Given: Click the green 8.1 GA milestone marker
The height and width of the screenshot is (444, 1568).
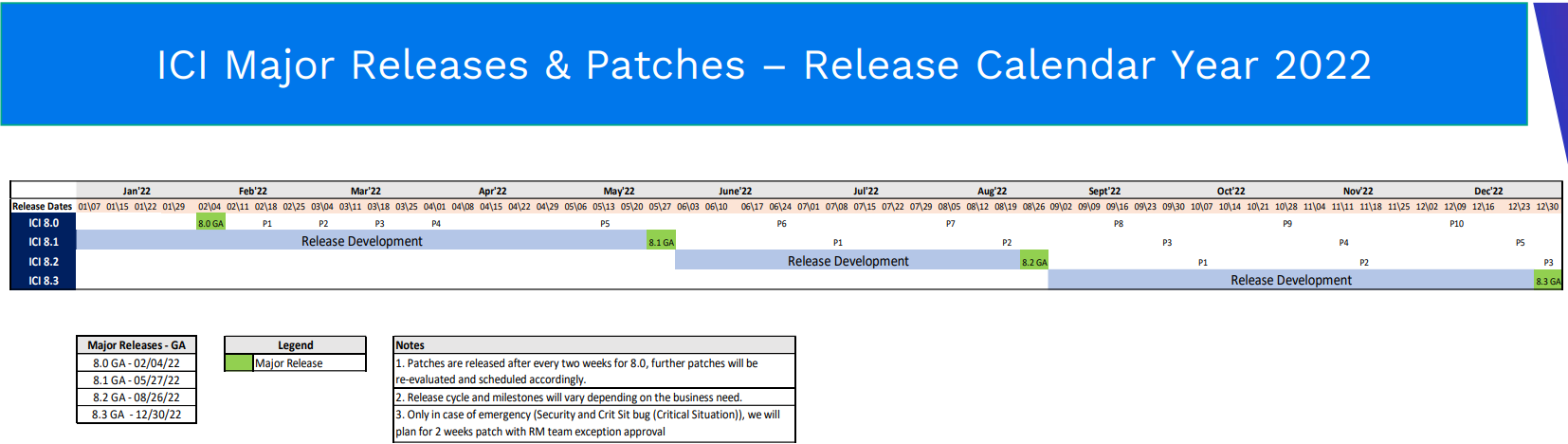Looking at the screenshot, I should (x=661, y=242).
